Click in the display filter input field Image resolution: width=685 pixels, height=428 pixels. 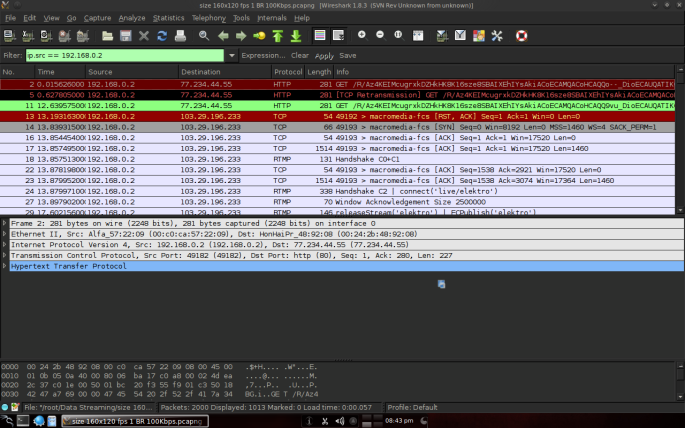(125, 55)
